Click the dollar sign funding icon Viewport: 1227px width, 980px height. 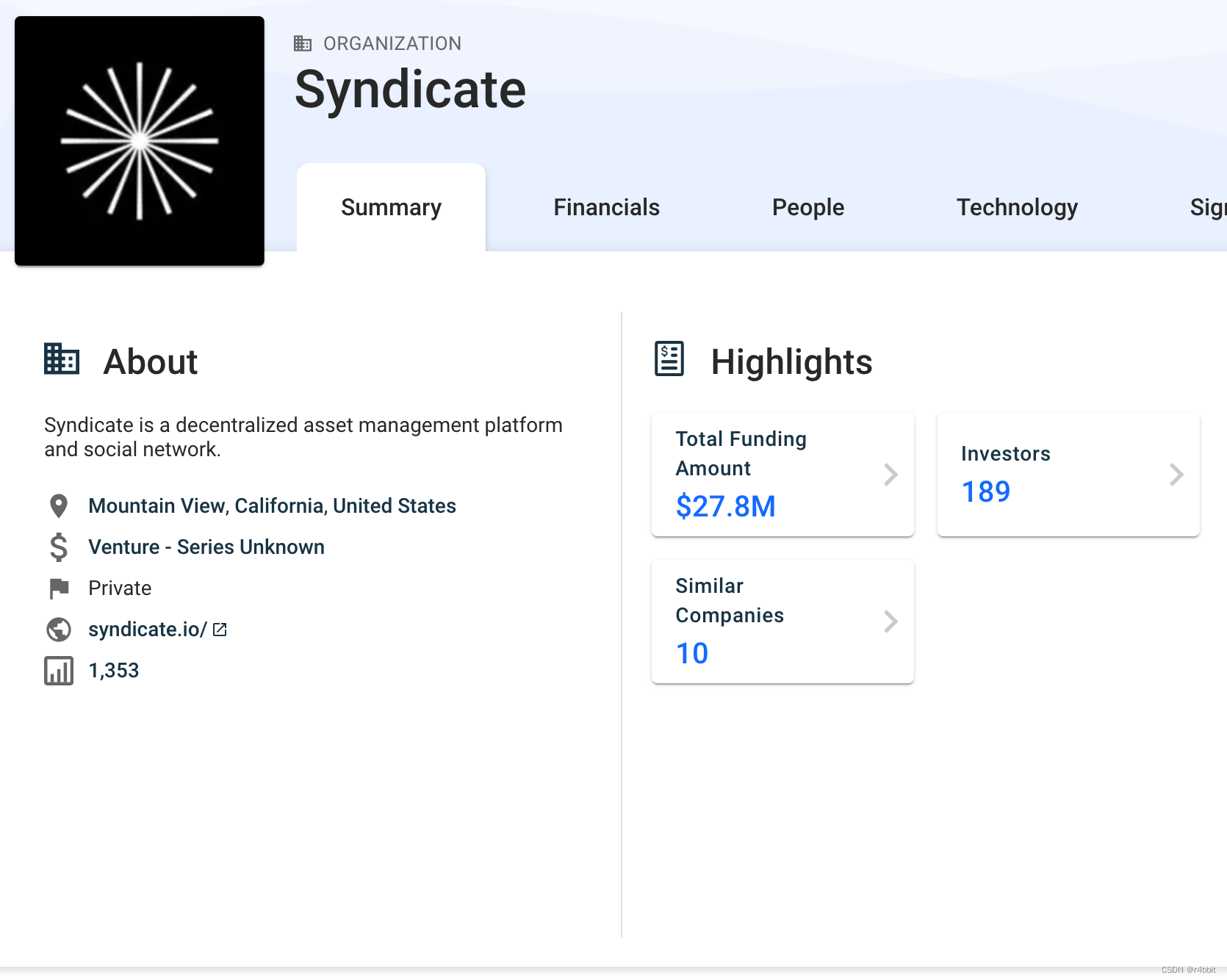tap(59, 547)
